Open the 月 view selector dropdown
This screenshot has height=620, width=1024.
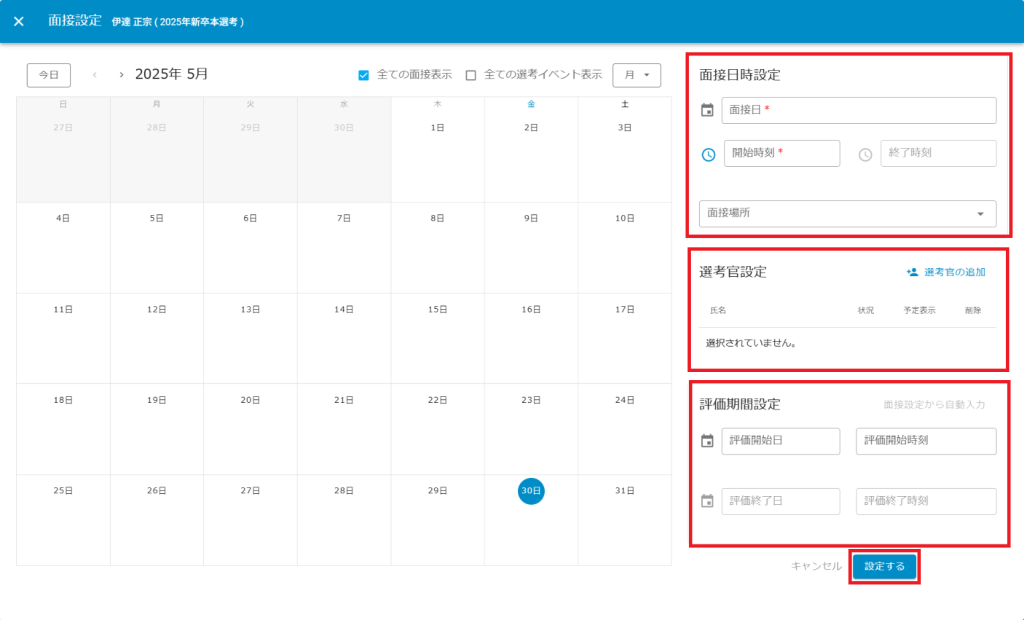click(636, 75)
